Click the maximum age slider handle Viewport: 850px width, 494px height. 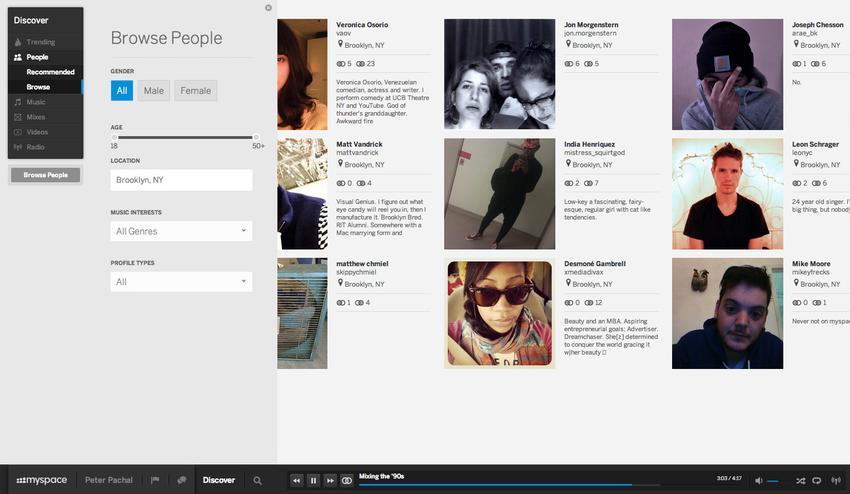coord(256,137)
